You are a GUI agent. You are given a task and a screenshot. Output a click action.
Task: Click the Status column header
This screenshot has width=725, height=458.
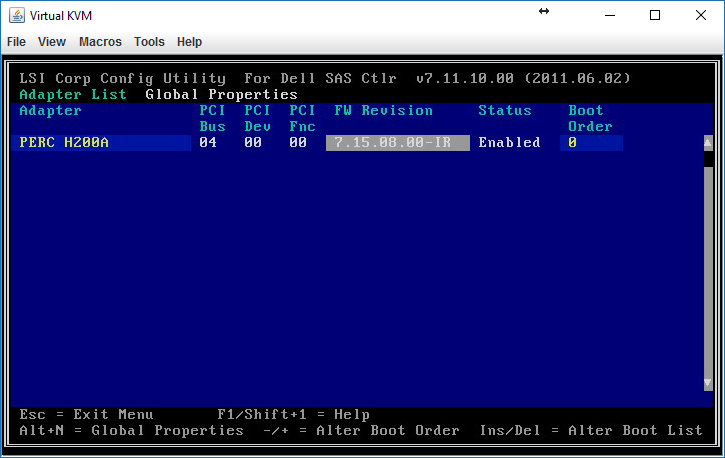point(504,110)
